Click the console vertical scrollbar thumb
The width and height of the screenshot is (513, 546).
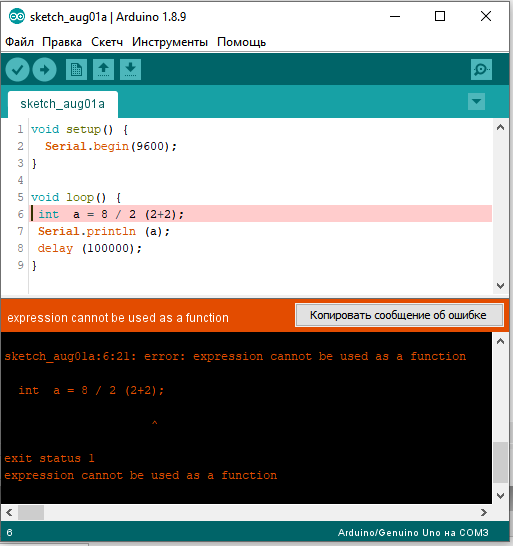click(500, 462)
